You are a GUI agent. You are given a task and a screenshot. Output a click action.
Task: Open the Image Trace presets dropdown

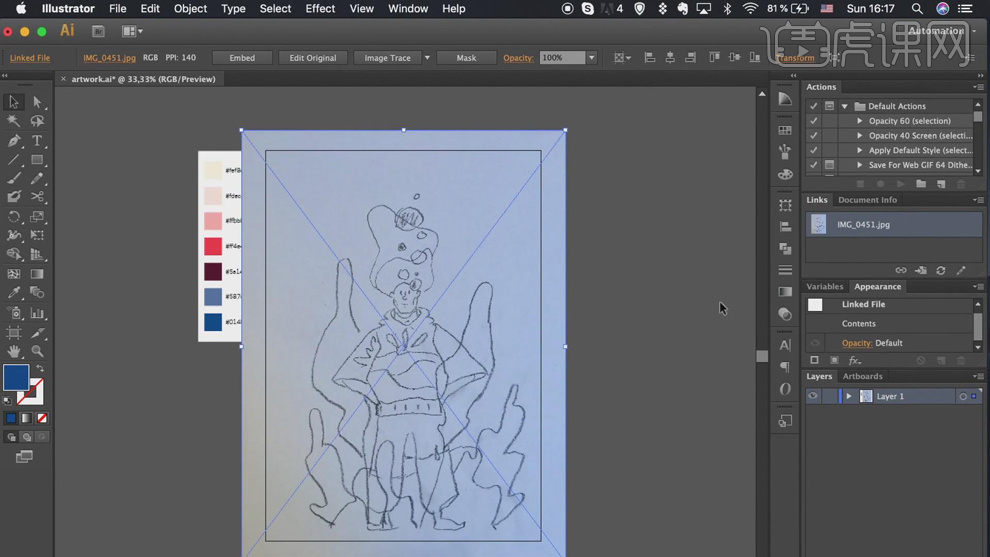pos(427,58)
